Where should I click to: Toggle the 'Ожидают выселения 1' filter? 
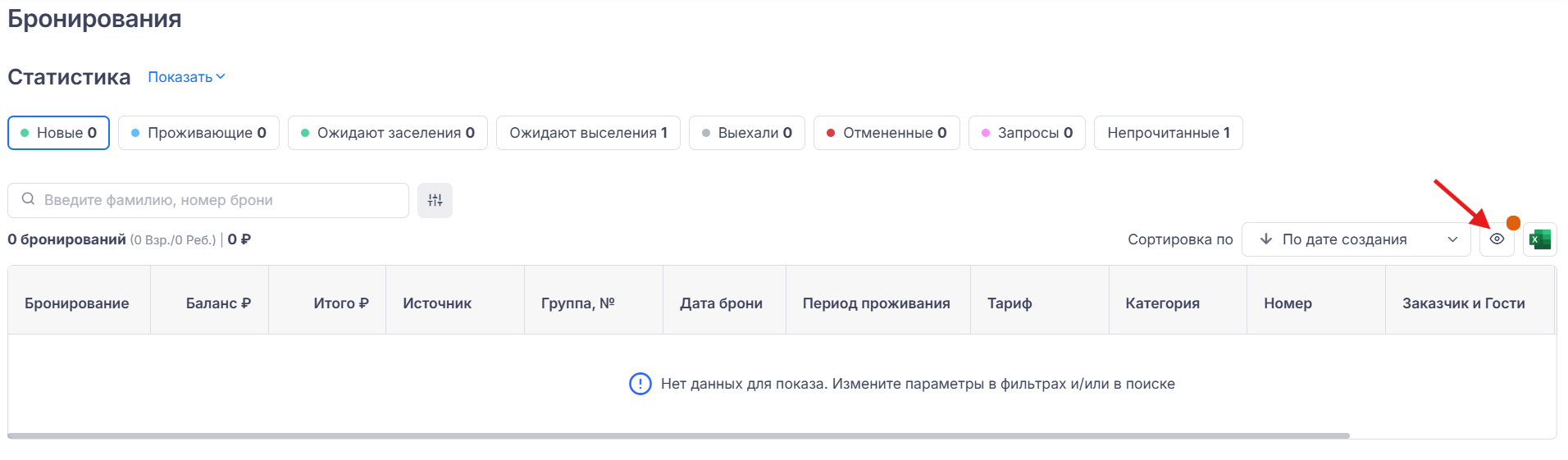[588, 133]
